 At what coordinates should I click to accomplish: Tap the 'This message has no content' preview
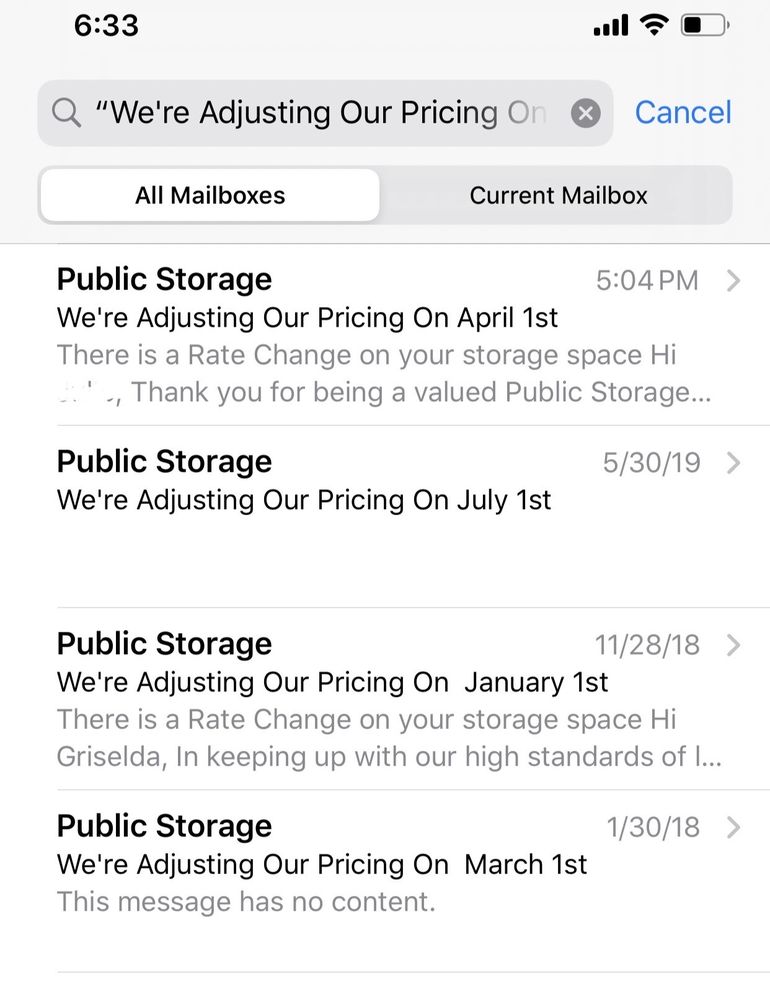(246, 902)
